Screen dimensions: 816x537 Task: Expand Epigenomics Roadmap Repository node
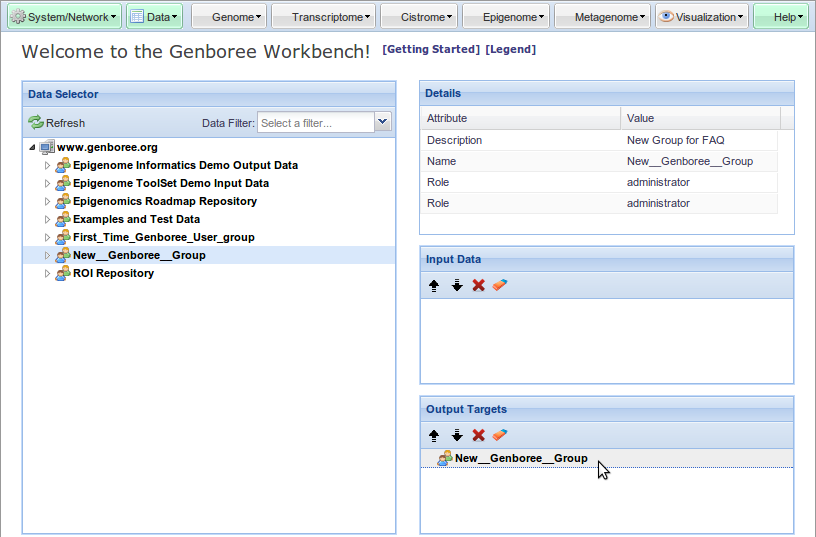(x=47, y=201)
